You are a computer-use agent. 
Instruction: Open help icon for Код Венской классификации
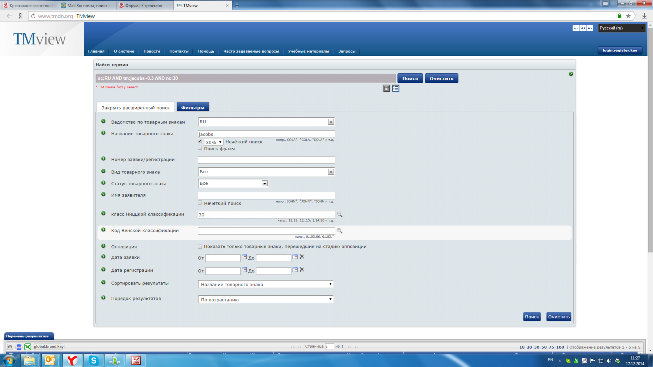click(x=103, y=230)
